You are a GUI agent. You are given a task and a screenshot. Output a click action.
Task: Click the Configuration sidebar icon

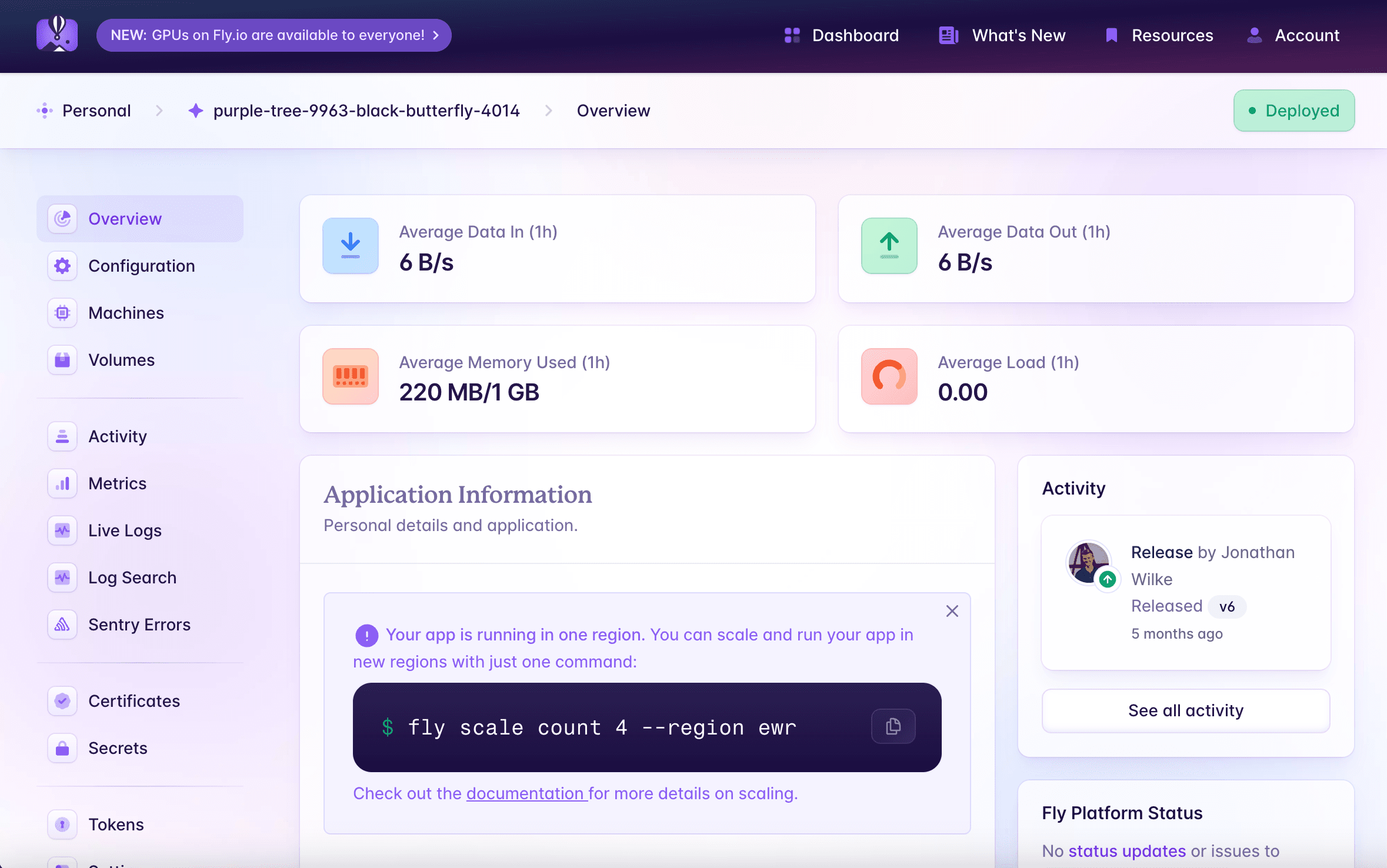coord(63,265)
